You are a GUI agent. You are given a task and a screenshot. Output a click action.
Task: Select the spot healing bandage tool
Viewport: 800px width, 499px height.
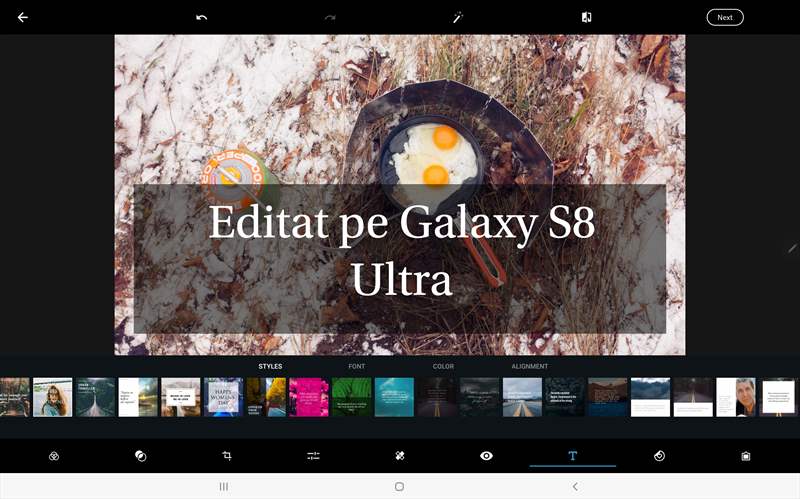click(400, 456)
